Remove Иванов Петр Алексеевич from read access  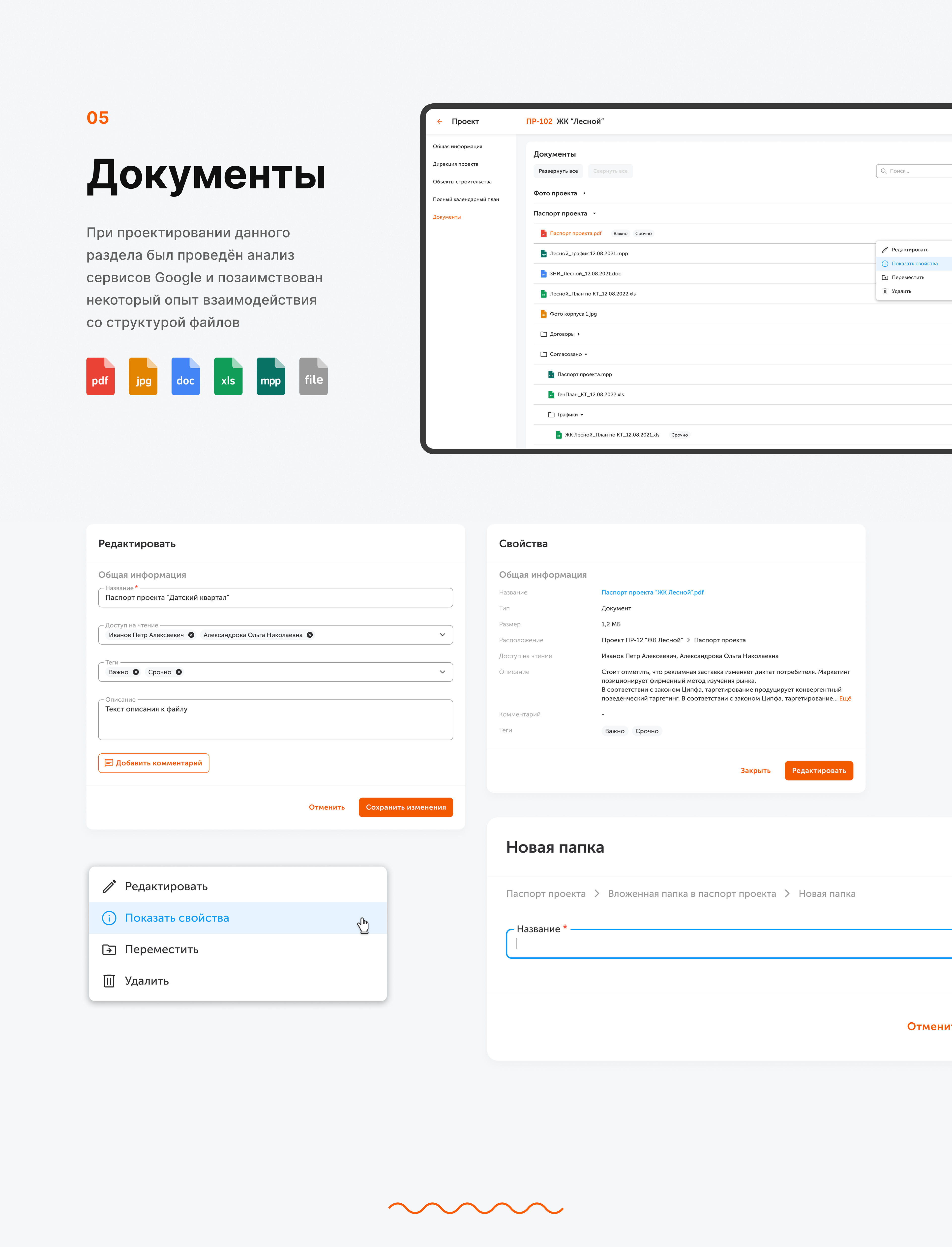click(192, 635)
